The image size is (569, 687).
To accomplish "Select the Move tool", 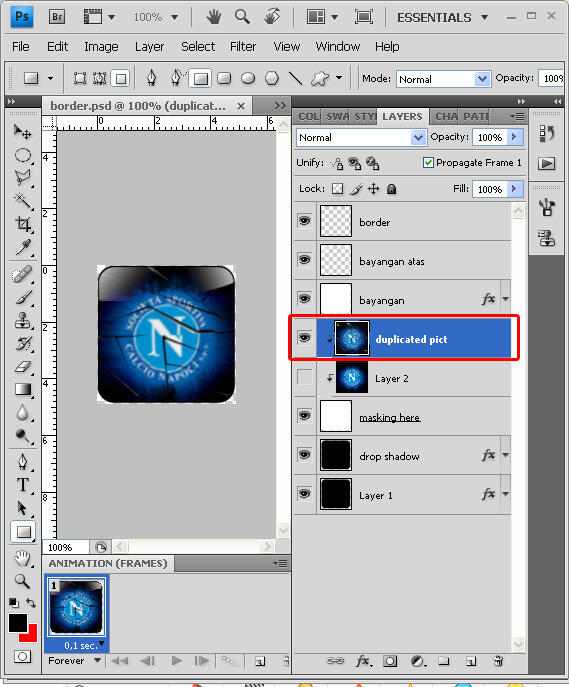I will (22, 131).
